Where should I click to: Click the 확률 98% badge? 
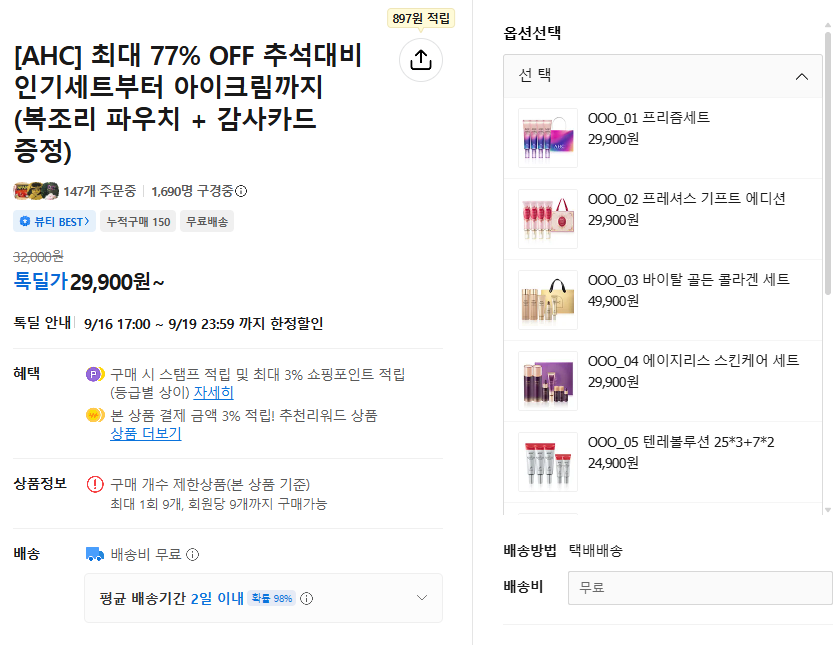(272, 599)
